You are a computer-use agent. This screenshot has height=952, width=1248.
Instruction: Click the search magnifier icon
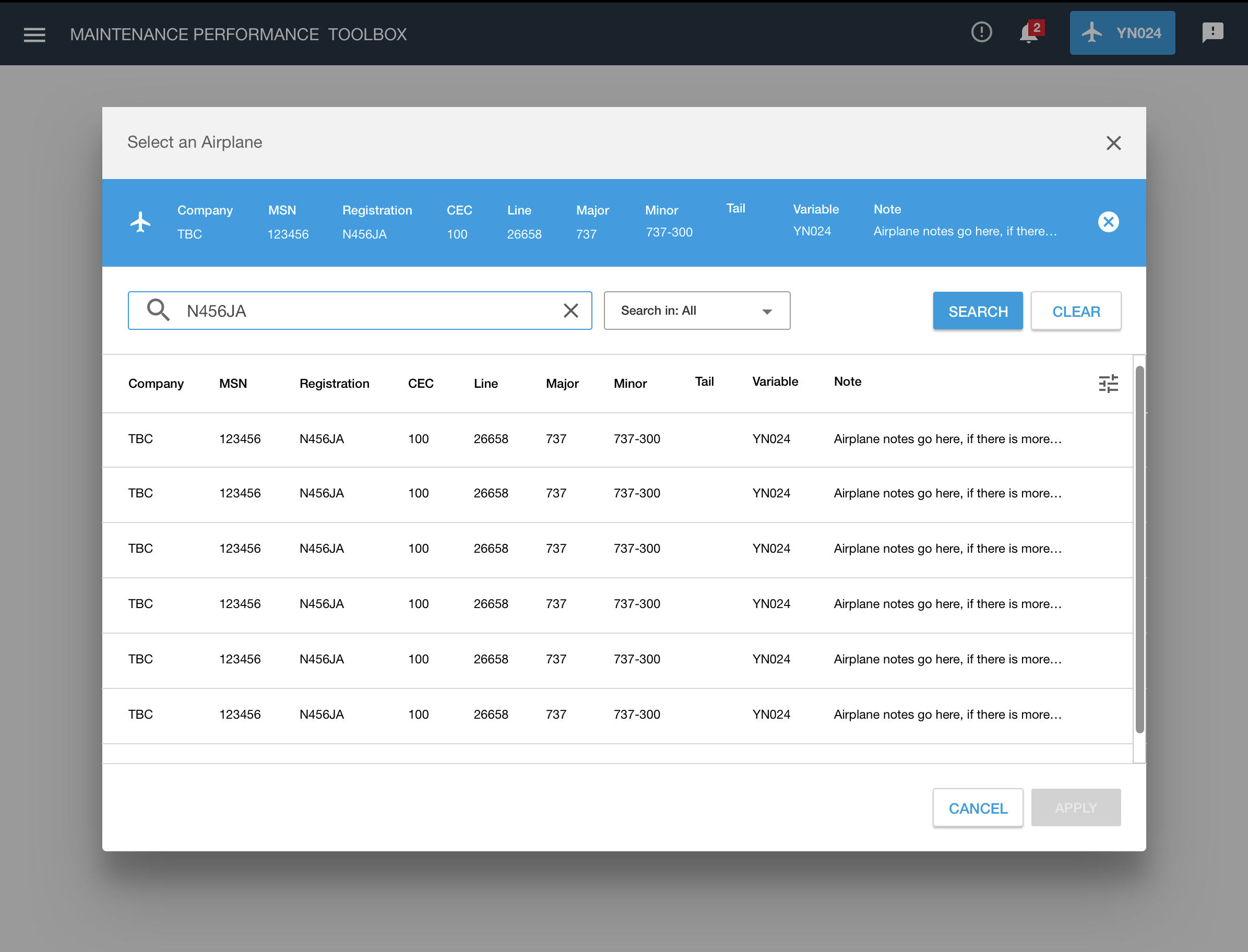pos(157,310)
